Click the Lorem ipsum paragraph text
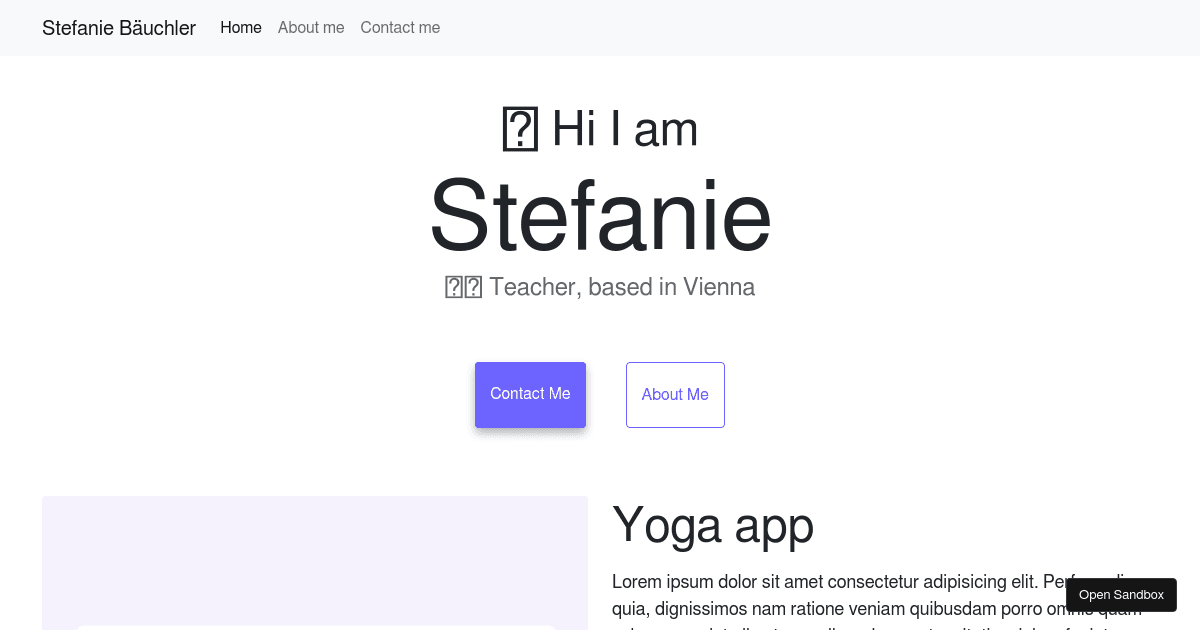 click(877, 600)
